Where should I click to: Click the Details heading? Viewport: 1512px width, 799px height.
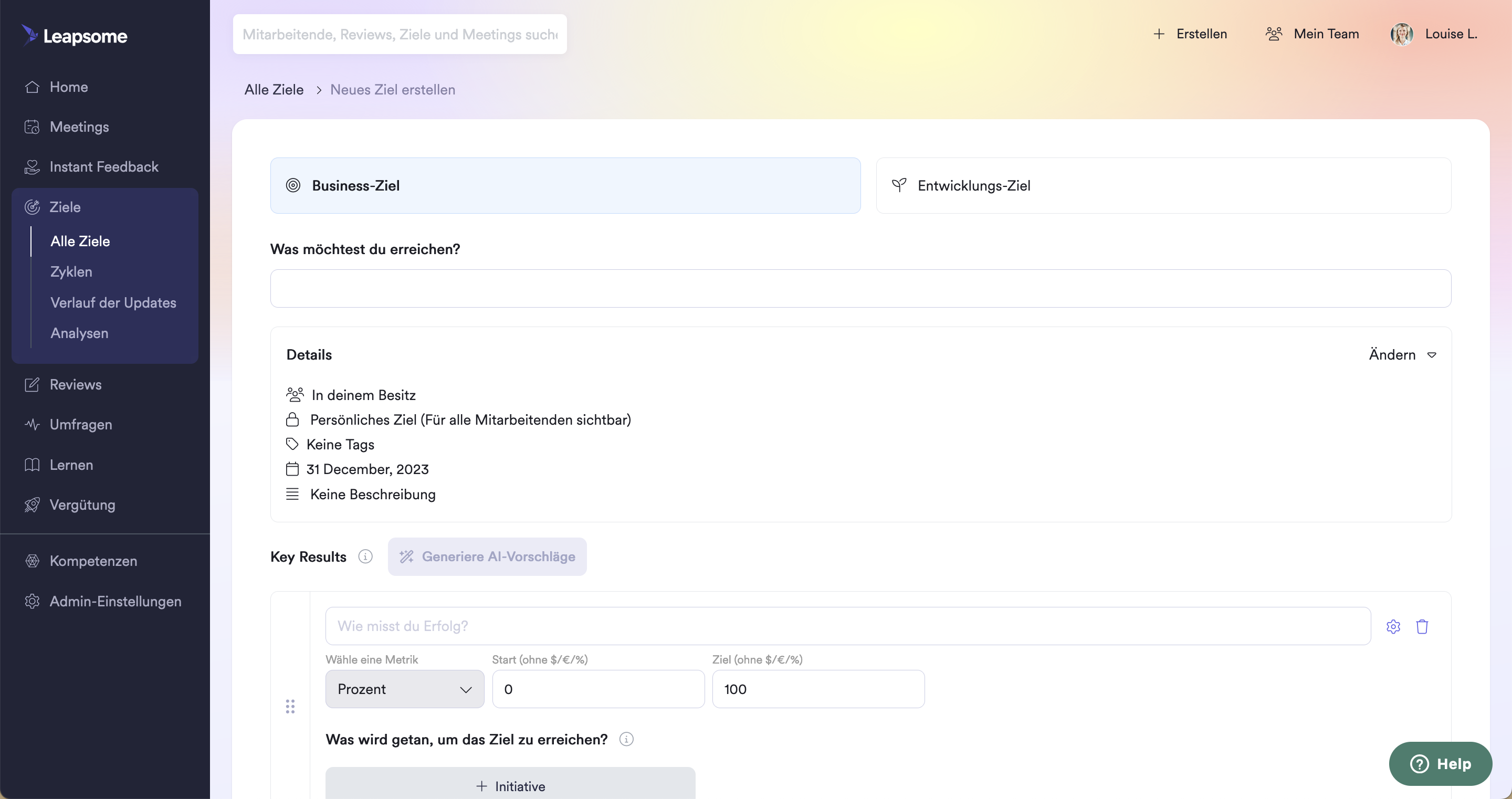tap(309, 354)
